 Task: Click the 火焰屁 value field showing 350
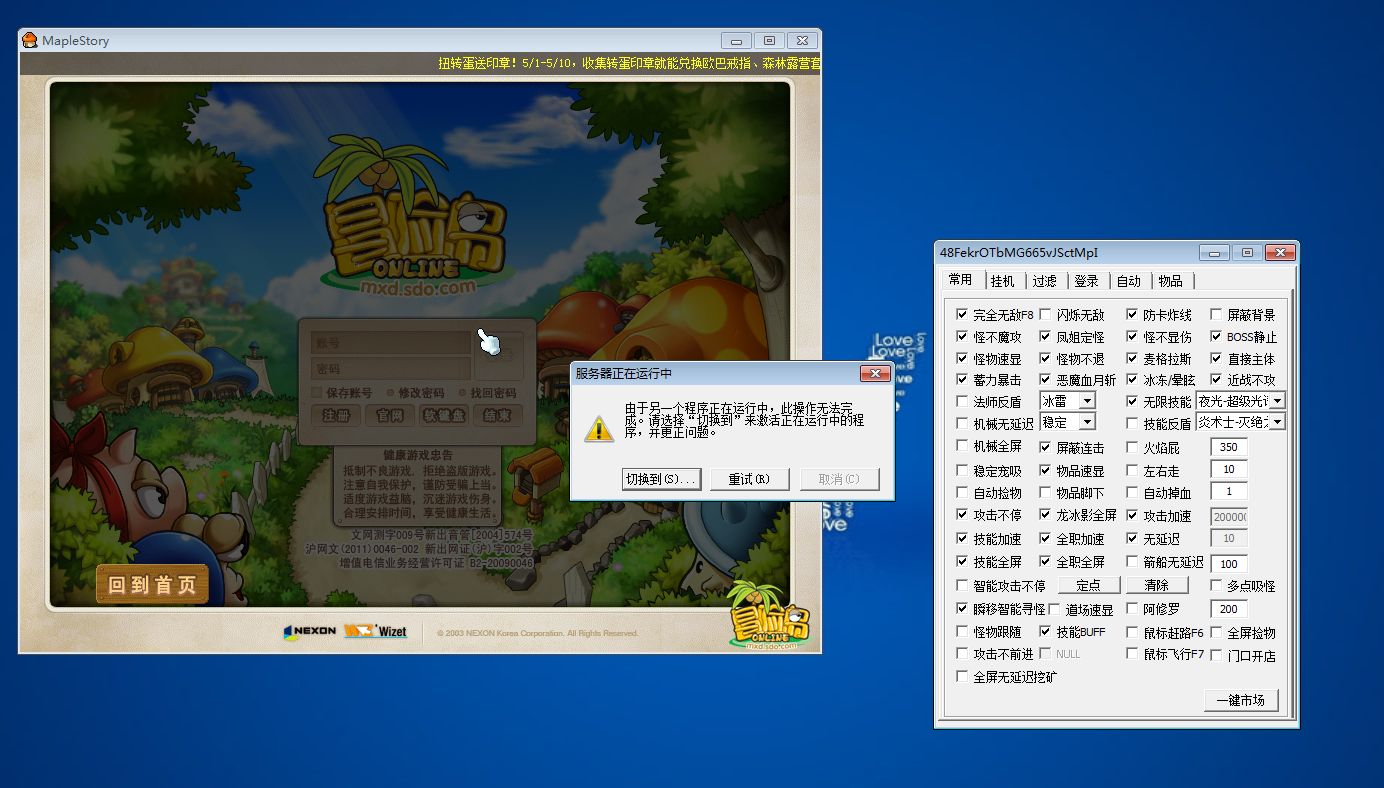pyautogui.click(x=1229, y=447)
